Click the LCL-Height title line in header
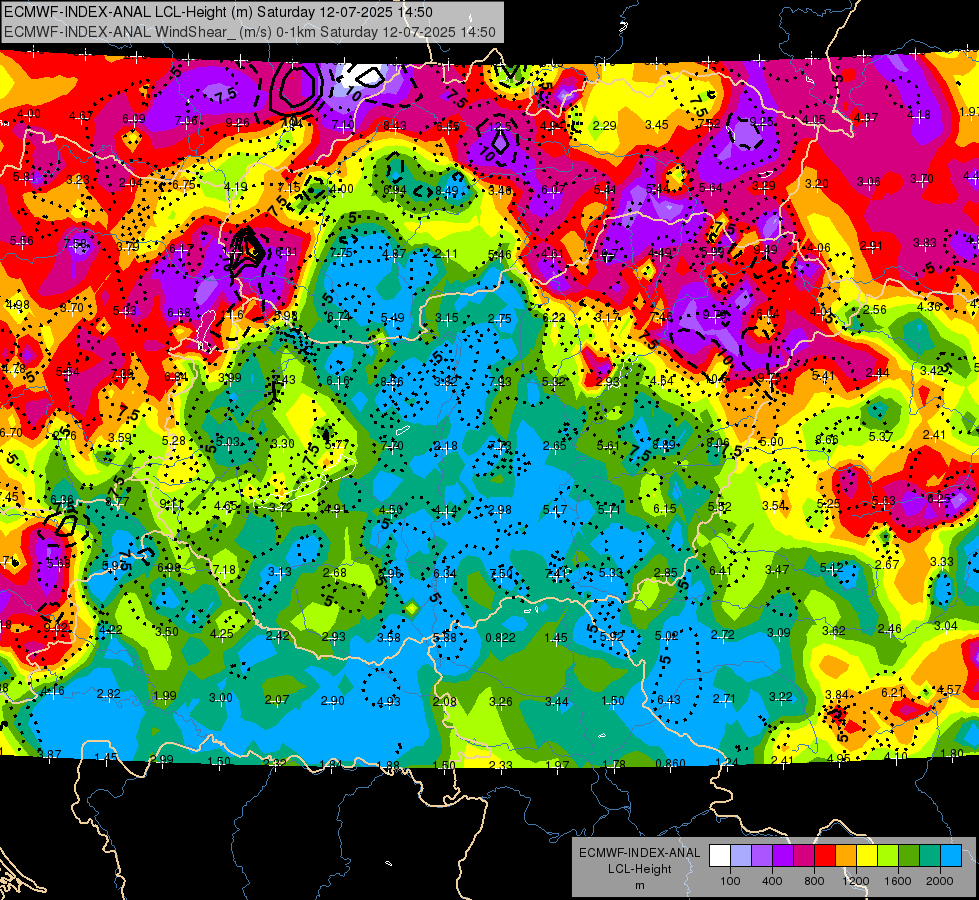Screen dimensions: 979x900 pyautogui.click(x=218, y=12)
